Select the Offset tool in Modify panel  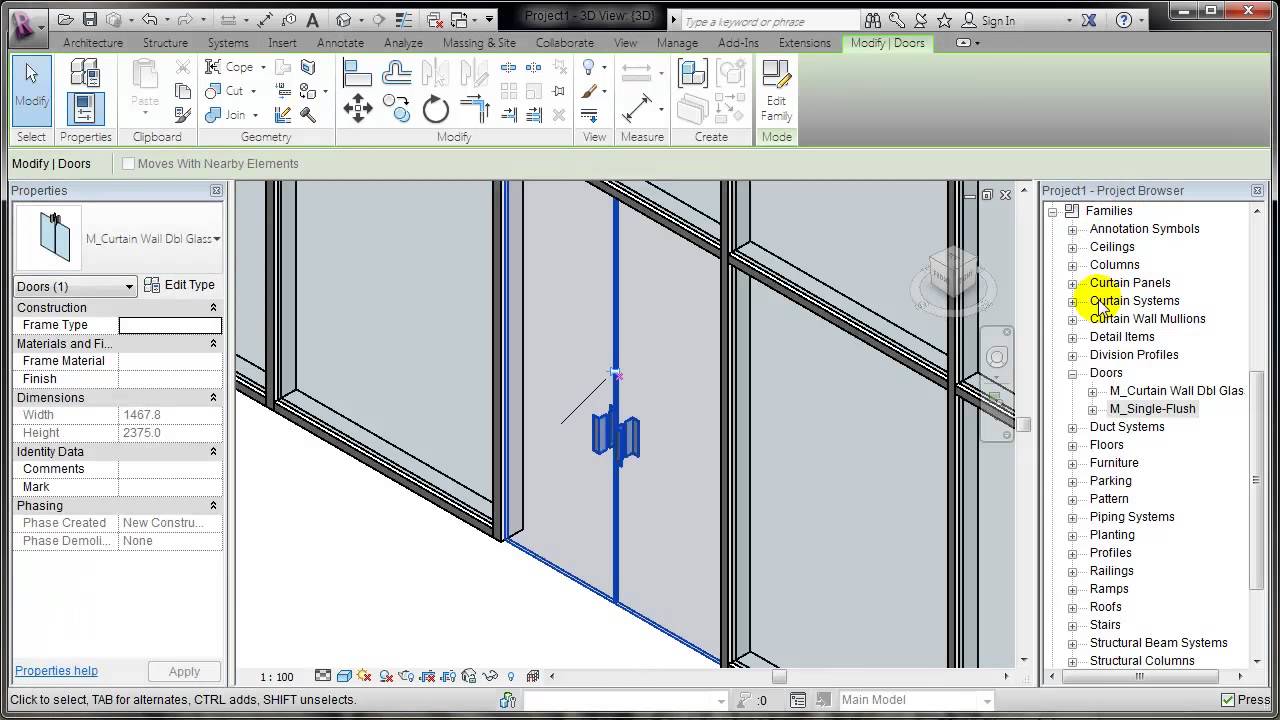(397, 72)
